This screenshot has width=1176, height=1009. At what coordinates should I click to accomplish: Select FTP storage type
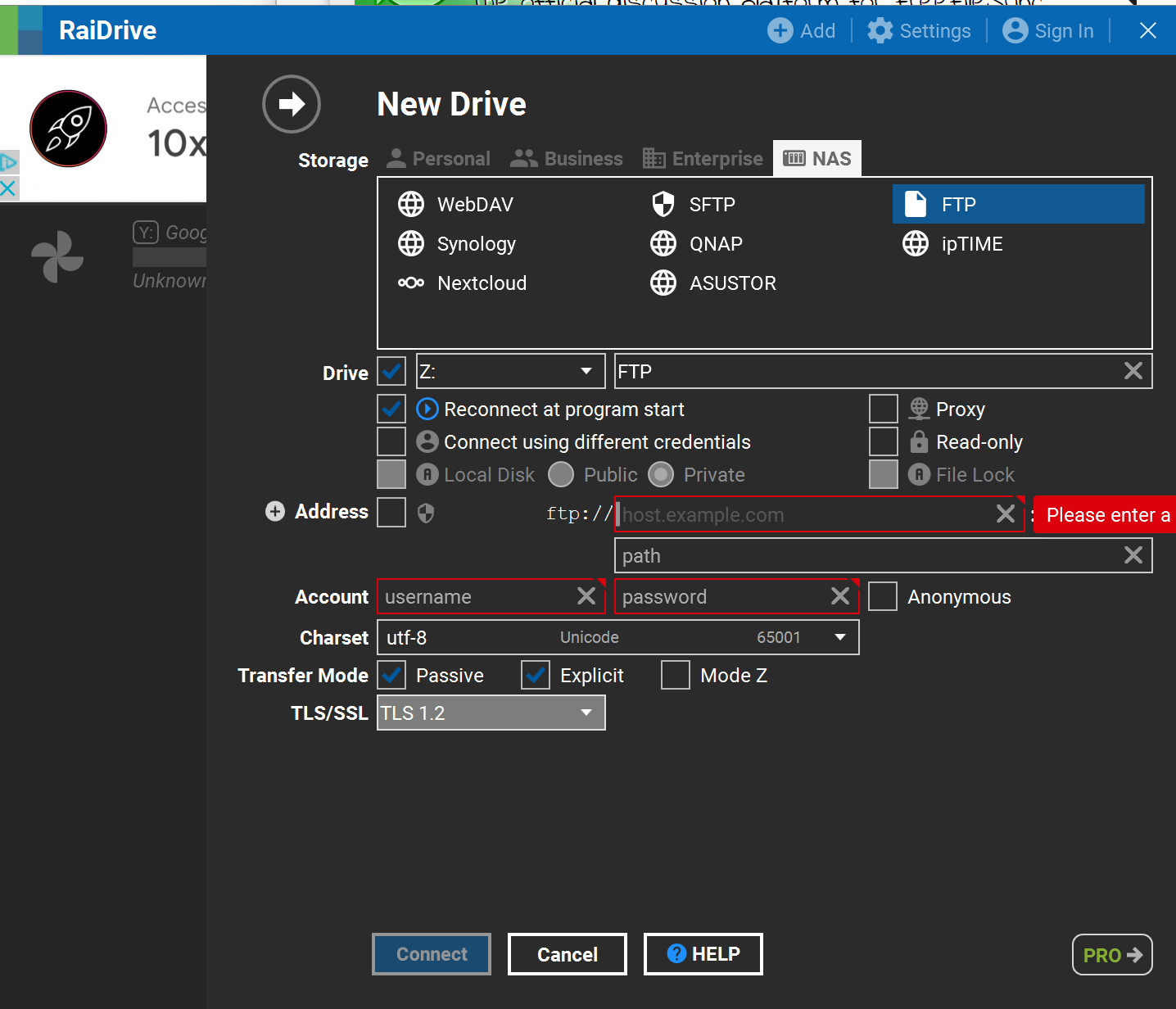[x=1018, y=204]
